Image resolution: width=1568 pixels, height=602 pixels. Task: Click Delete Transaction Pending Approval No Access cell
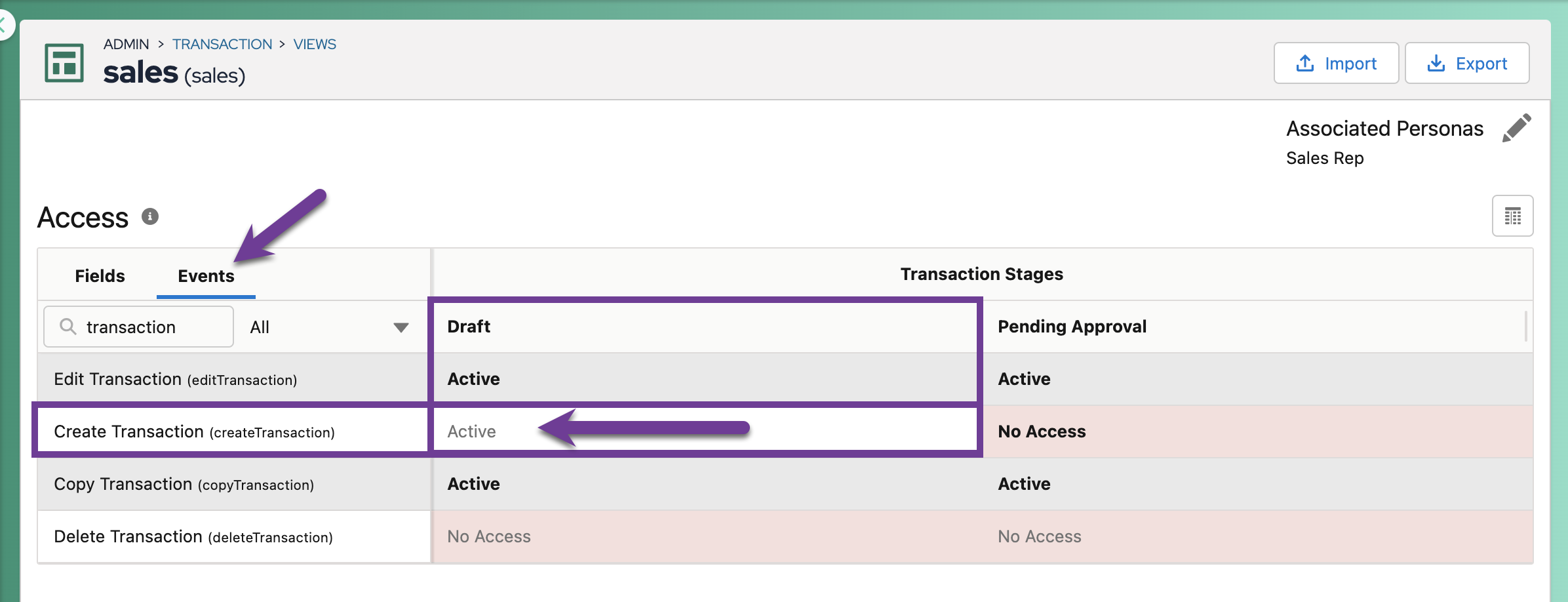1258,536
